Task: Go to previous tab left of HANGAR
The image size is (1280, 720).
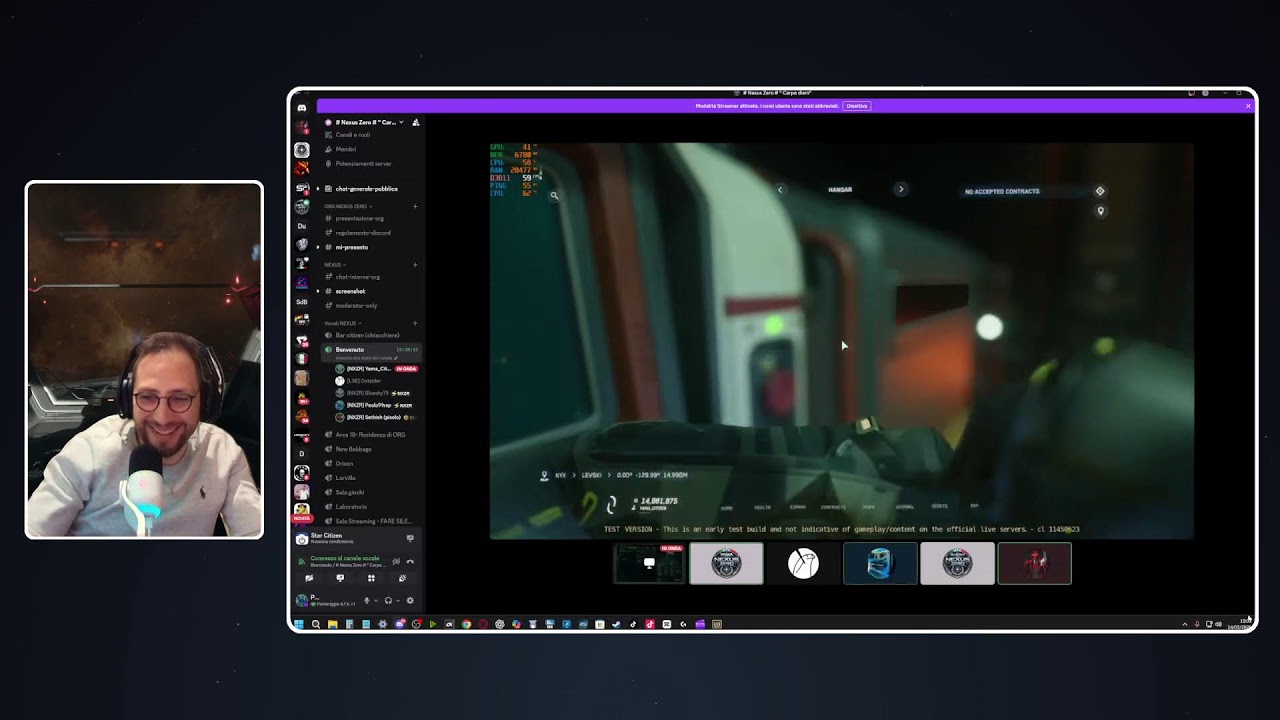Action: [781, 190]
